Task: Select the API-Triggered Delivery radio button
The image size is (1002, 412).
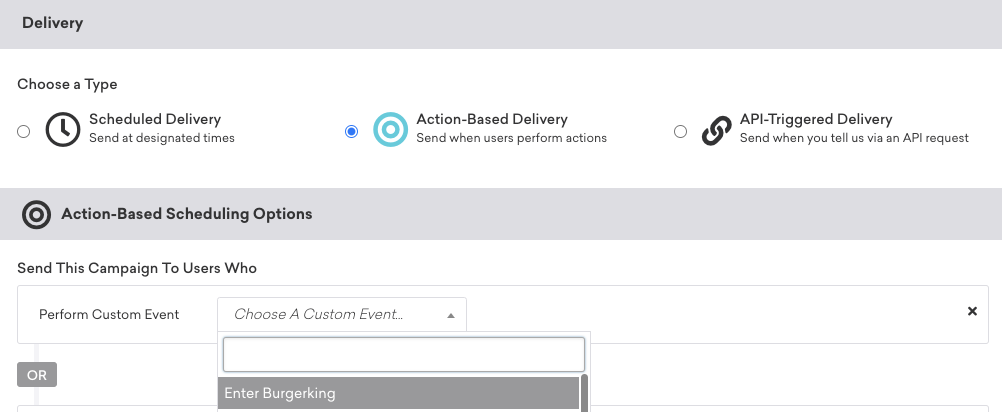Action: (681, 131)
